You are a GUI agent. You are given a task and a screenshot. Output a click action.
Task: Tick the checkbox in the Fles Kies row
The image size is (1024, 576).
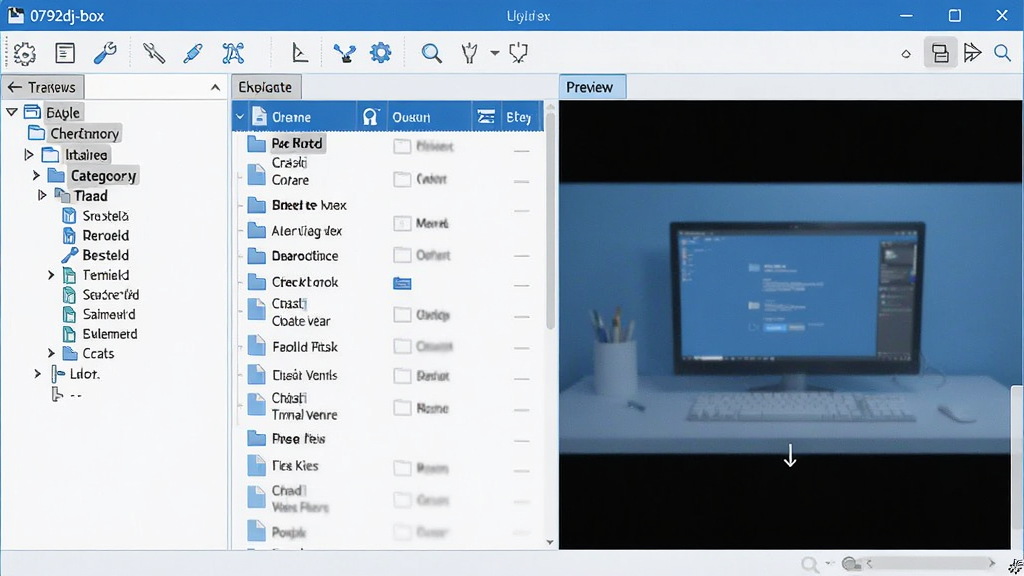point(402,468)
